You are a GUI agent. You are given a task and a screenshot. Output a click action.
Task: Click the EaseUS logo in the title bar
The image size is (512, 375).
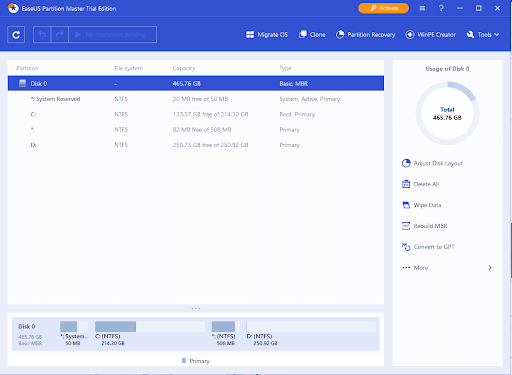[x=13, y=8]
